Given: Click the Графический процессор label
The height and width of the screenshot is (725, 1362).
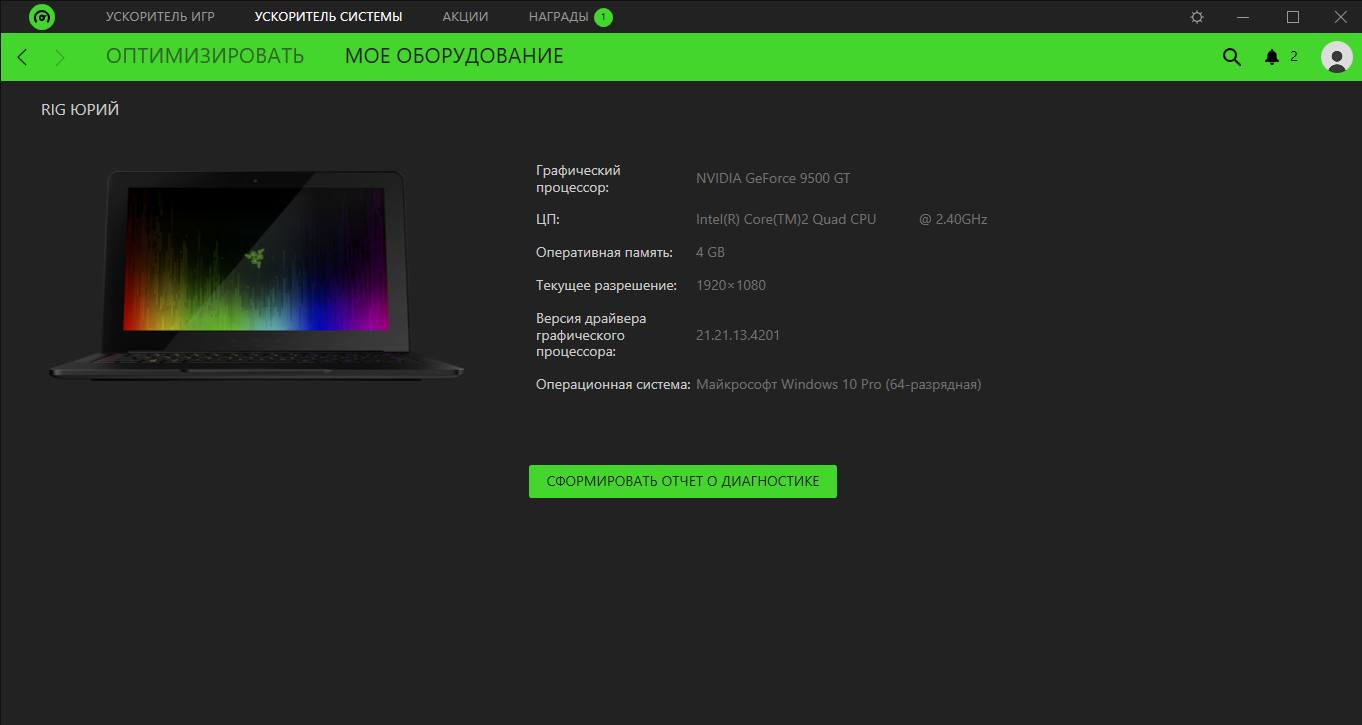Looking at the screenshot, I should coord(579,179).
